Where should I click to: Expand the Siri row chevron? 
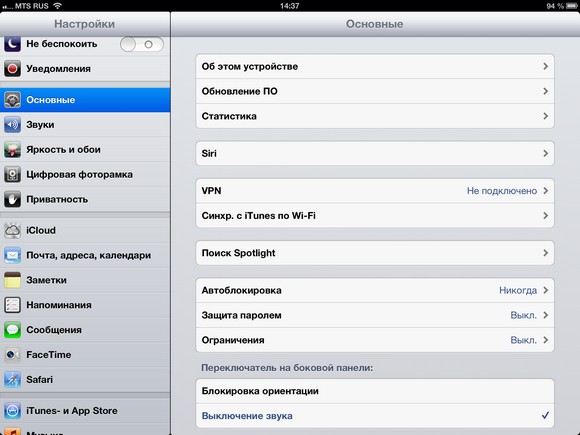coord(546,154)
